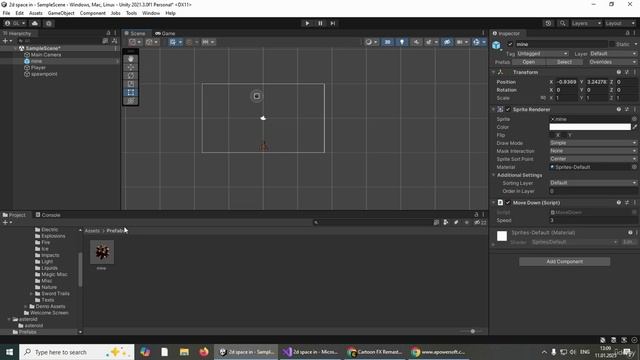The width and height of the screenshot is (640, 360).
Task: Open the Mask Interaction dropdown
Action: [x=593, y=151]
